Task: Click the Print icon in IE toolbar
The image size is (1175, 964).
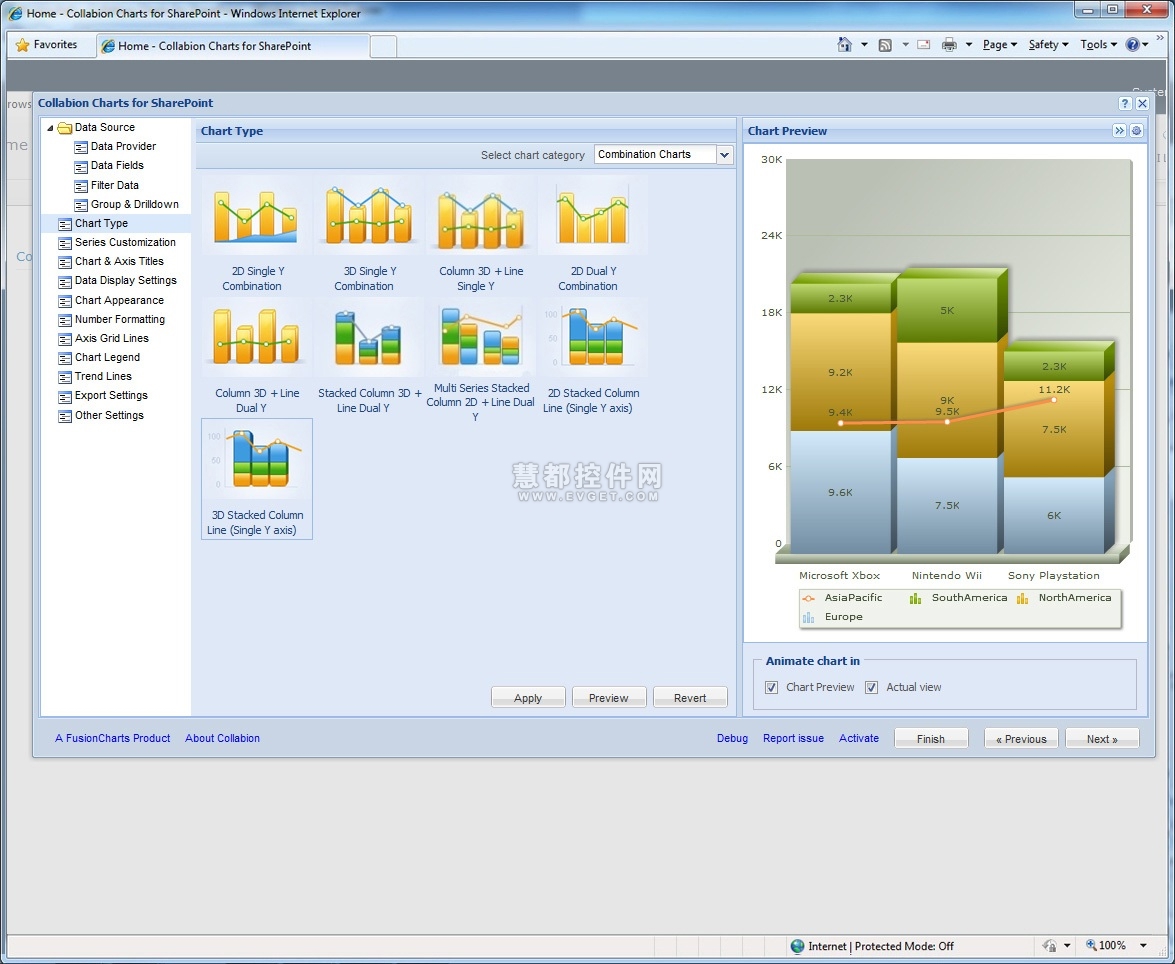Action: click(x=949, y=45)
